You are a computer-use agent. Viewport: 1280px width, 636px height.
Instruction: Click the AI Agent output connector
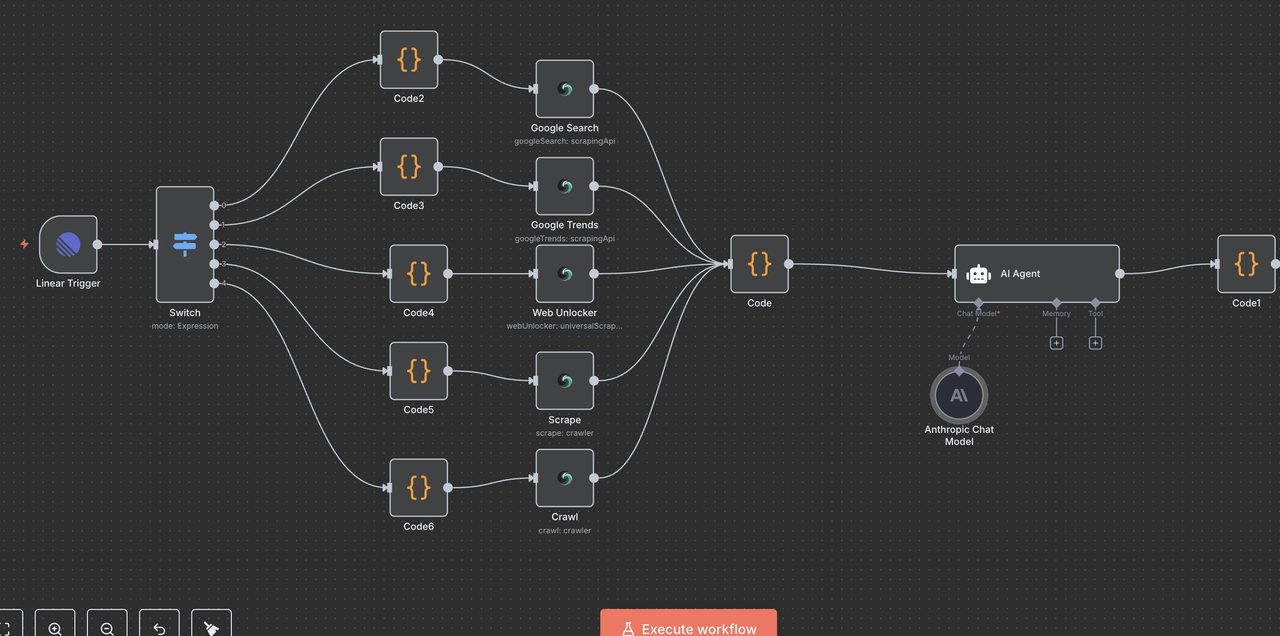(x=1119, y=273)
